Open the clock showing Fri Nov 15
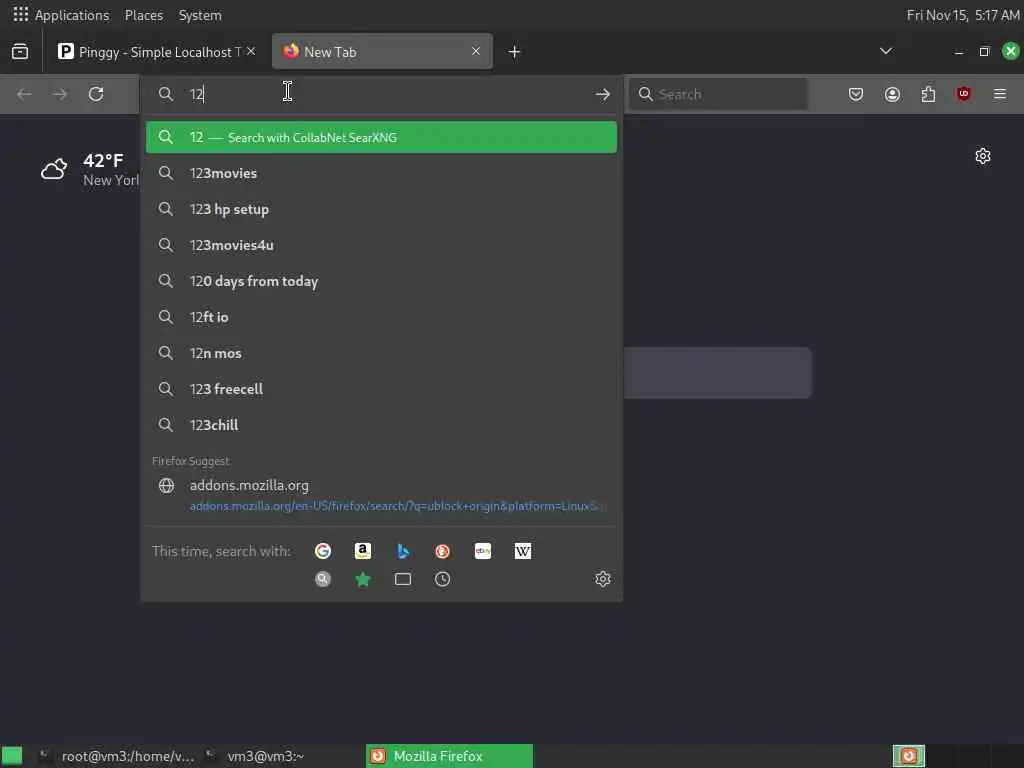 point(963,15)
